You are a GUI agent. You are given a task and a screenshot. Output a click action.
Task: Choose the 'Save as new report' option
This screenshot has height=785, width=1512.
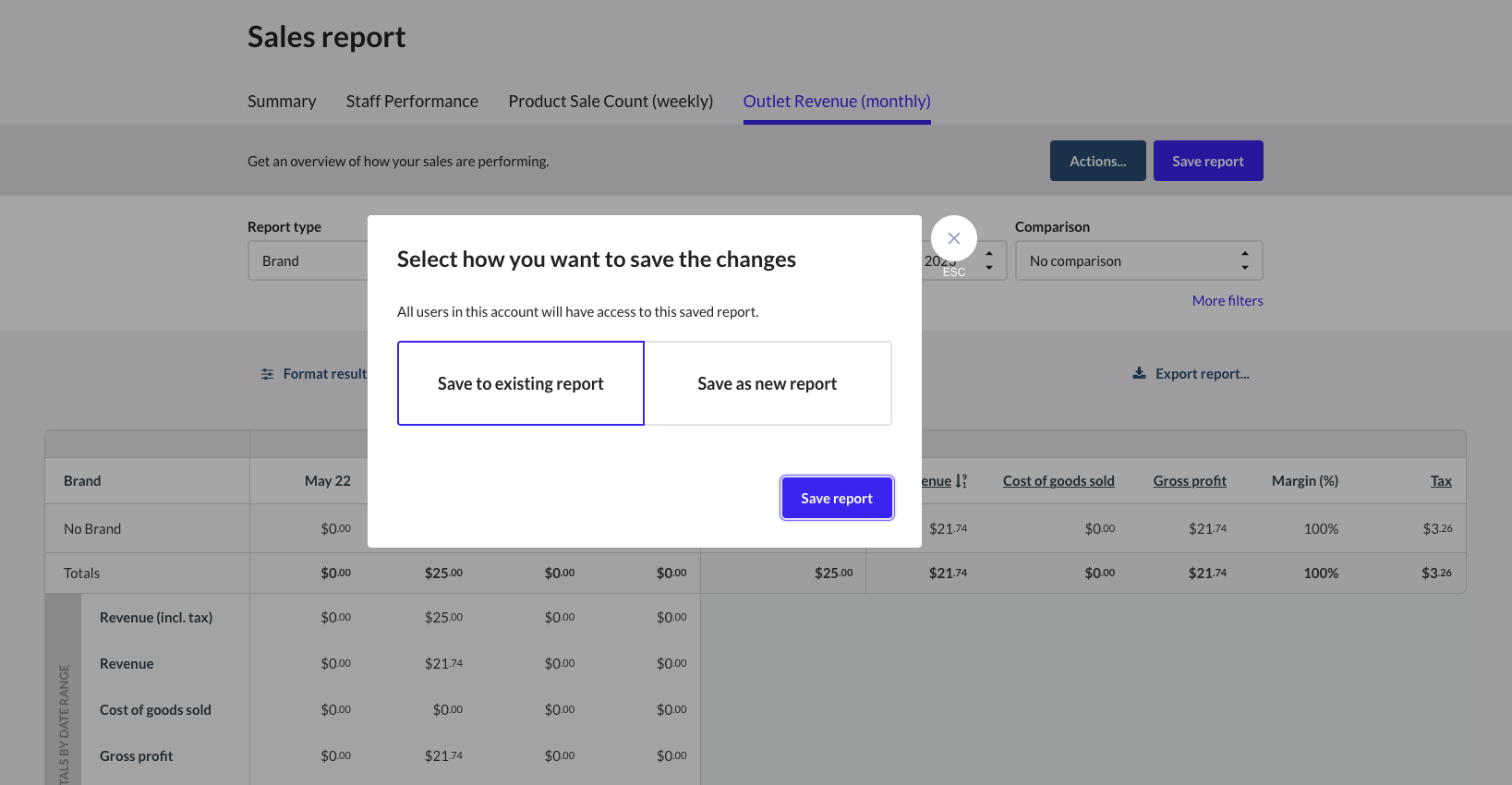767,382
